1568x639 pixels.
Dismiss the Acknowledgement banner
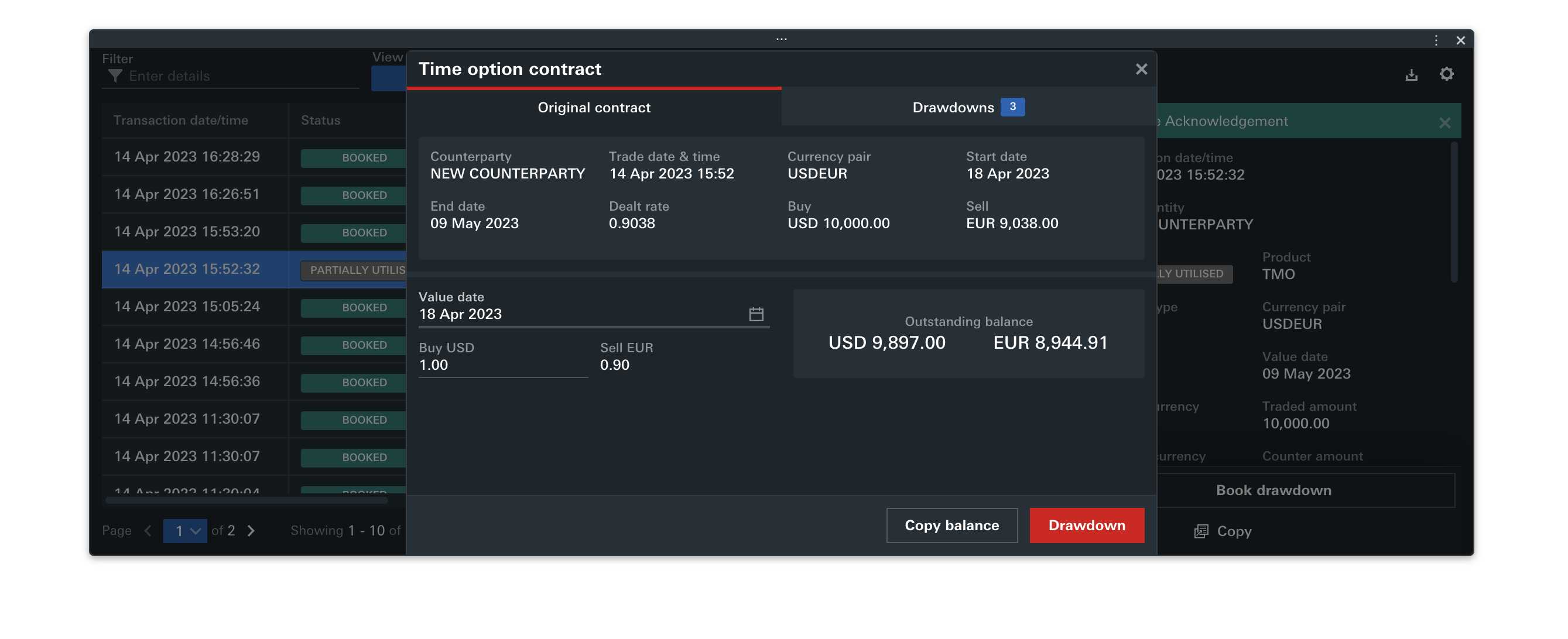coord(1444,123)
